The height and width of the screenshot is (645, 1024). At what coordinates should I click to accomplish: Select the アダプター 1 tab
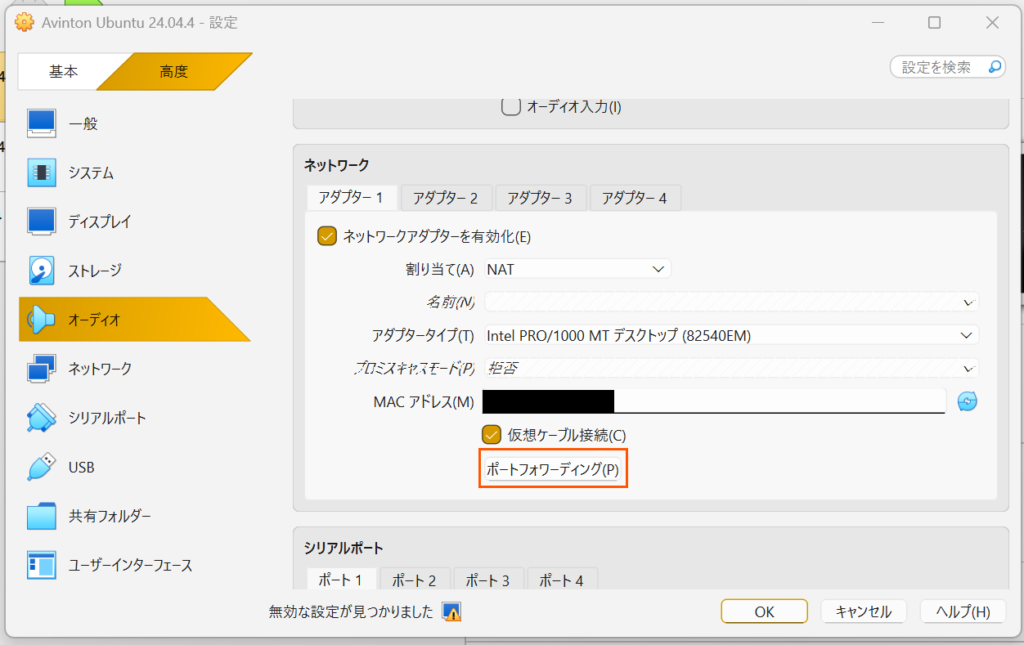pos(351,198)
